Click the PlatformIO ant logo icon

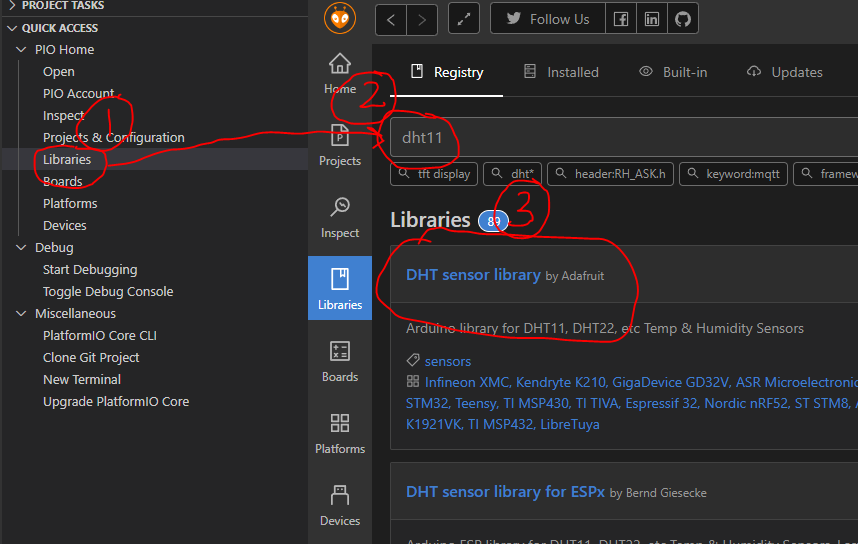340,18
